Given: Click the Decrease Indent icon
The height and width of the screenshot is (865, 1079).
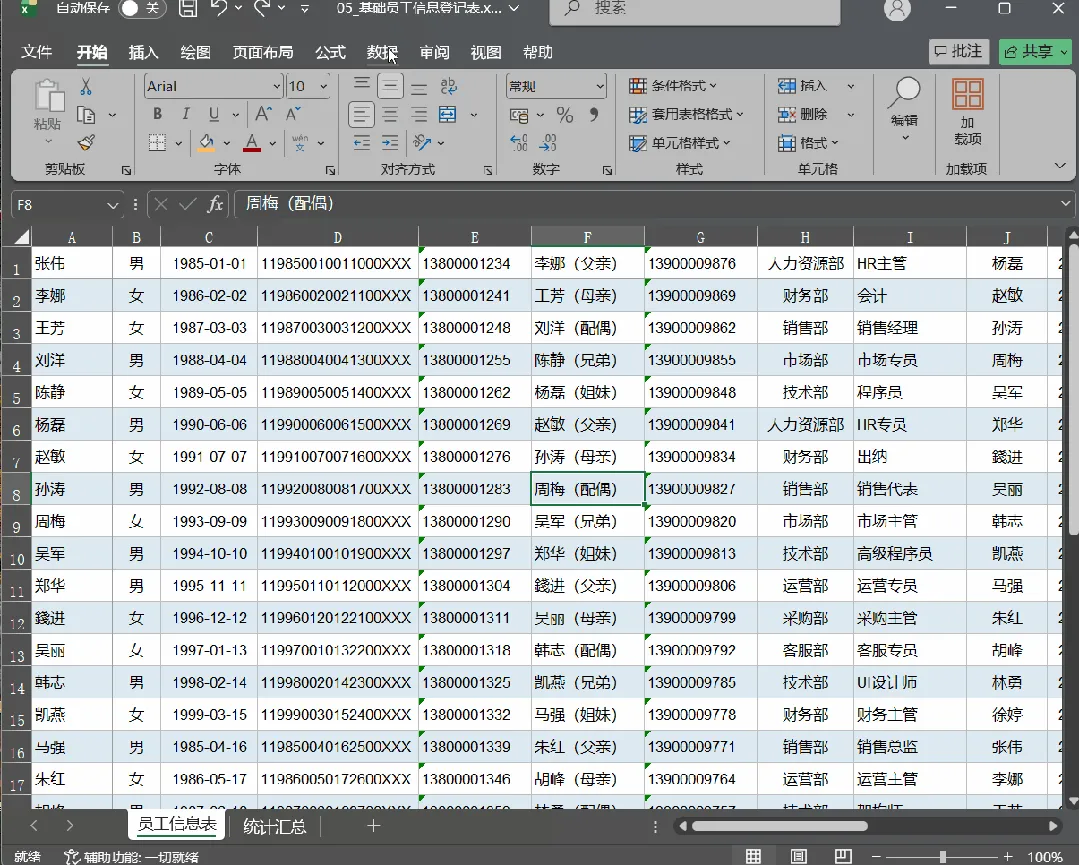Looking at the screenshot, I should click(x=362, y=143).
